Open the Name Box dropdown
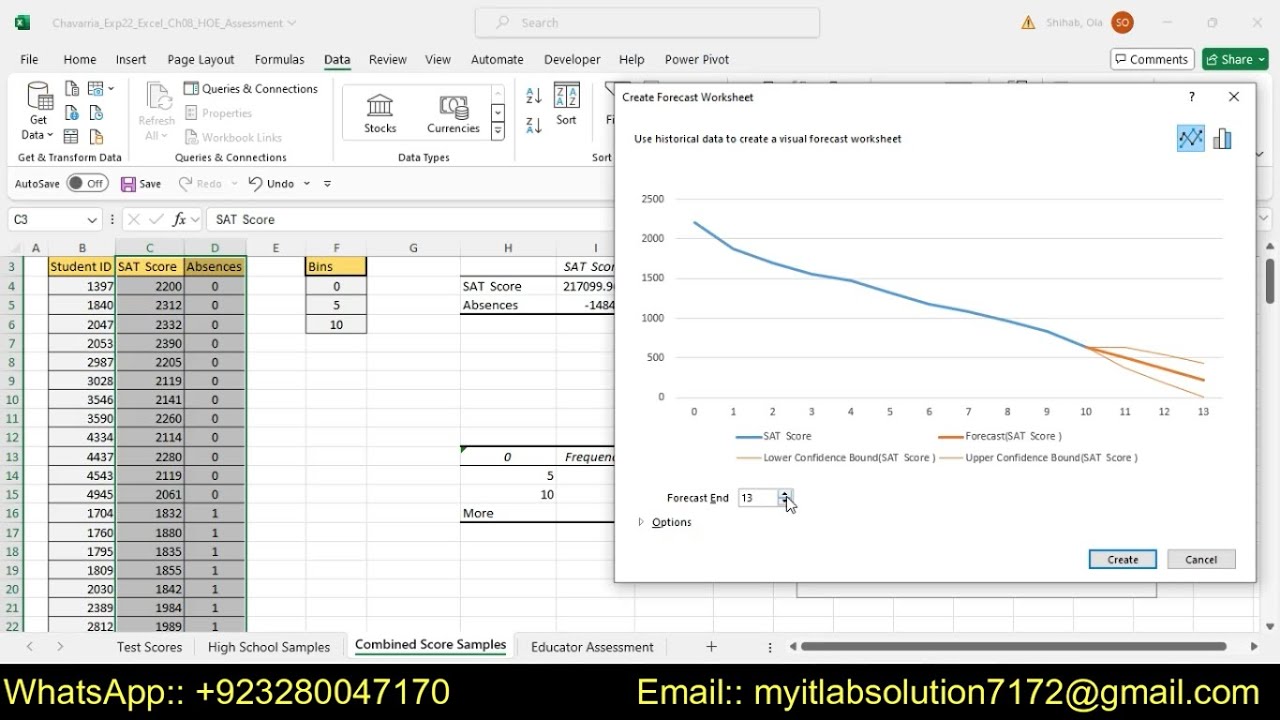Image resolution: width=1280 pixels, height=720 pixels. [x=92, y=219]
